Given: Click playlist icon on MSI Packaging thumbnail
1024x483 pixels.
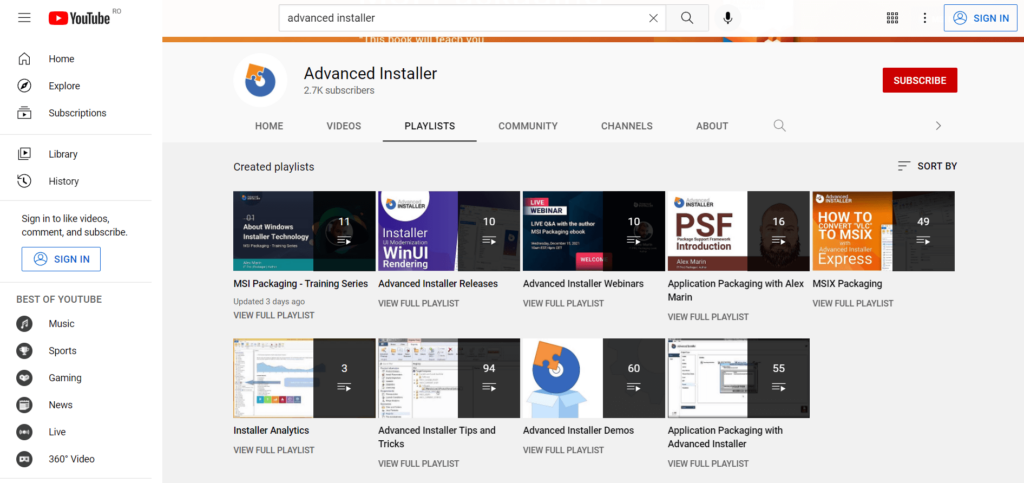Looking at the screenshot, I should (x=344, y=242).
